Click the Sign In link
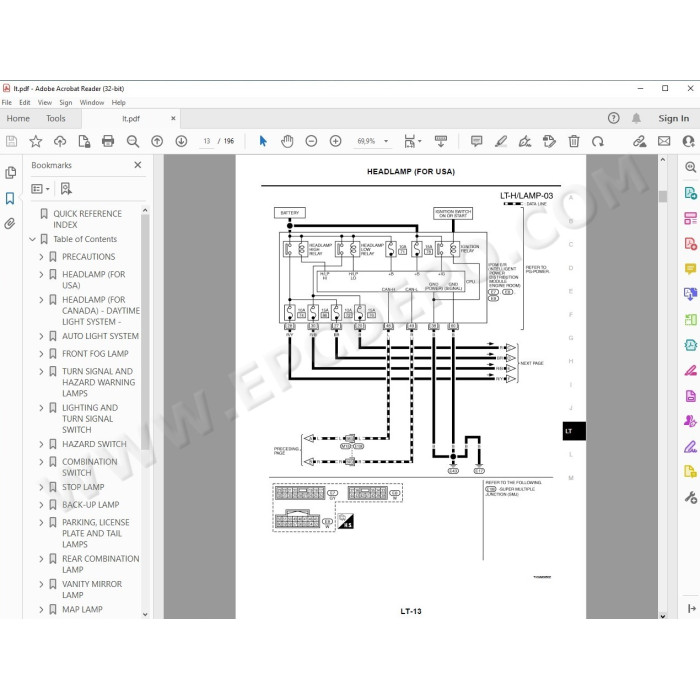700x700 pixels. 674,118
